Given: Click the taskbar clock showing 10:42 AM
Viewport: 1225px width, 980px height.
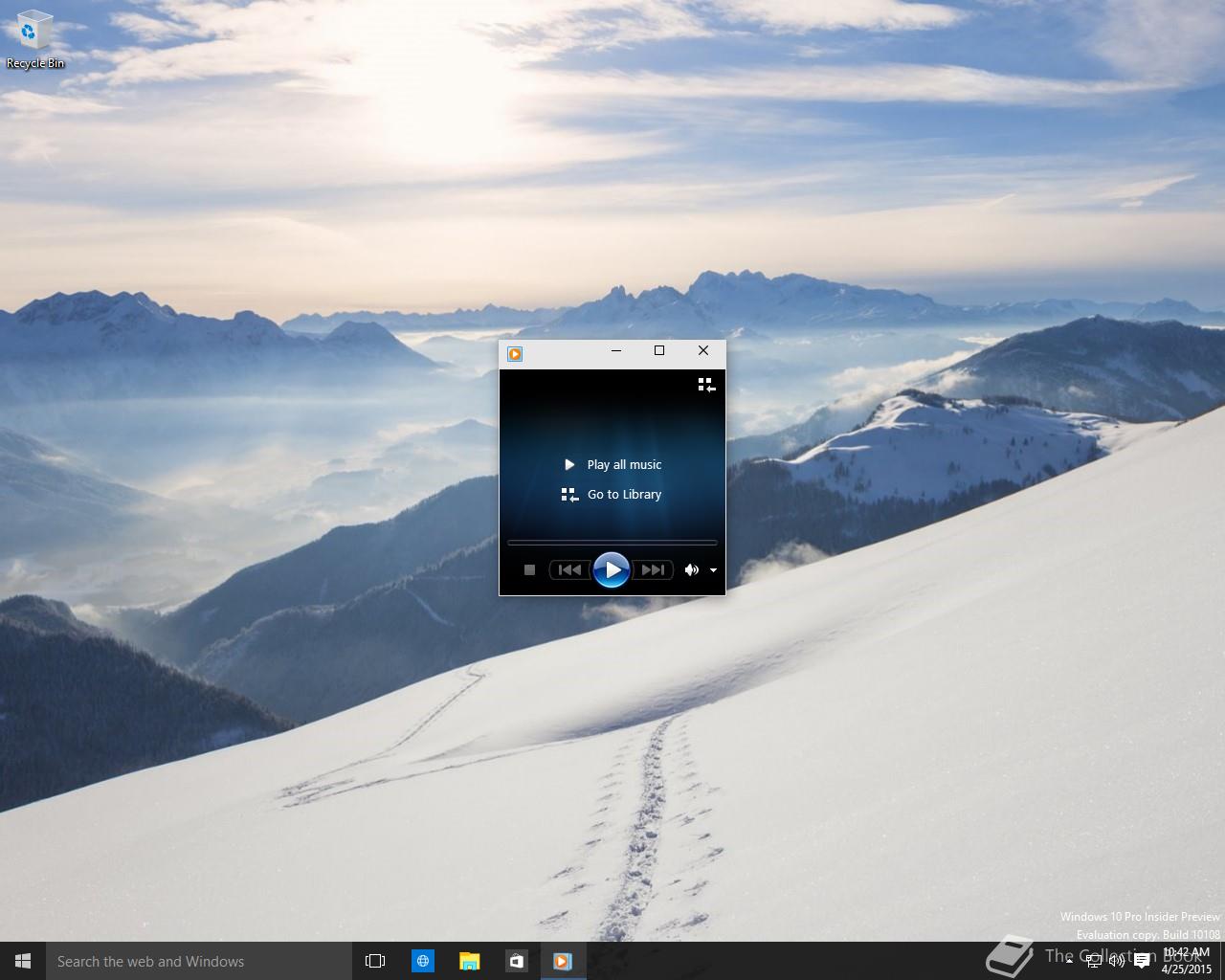Looking at the screenshot, I should (1187, 961).
